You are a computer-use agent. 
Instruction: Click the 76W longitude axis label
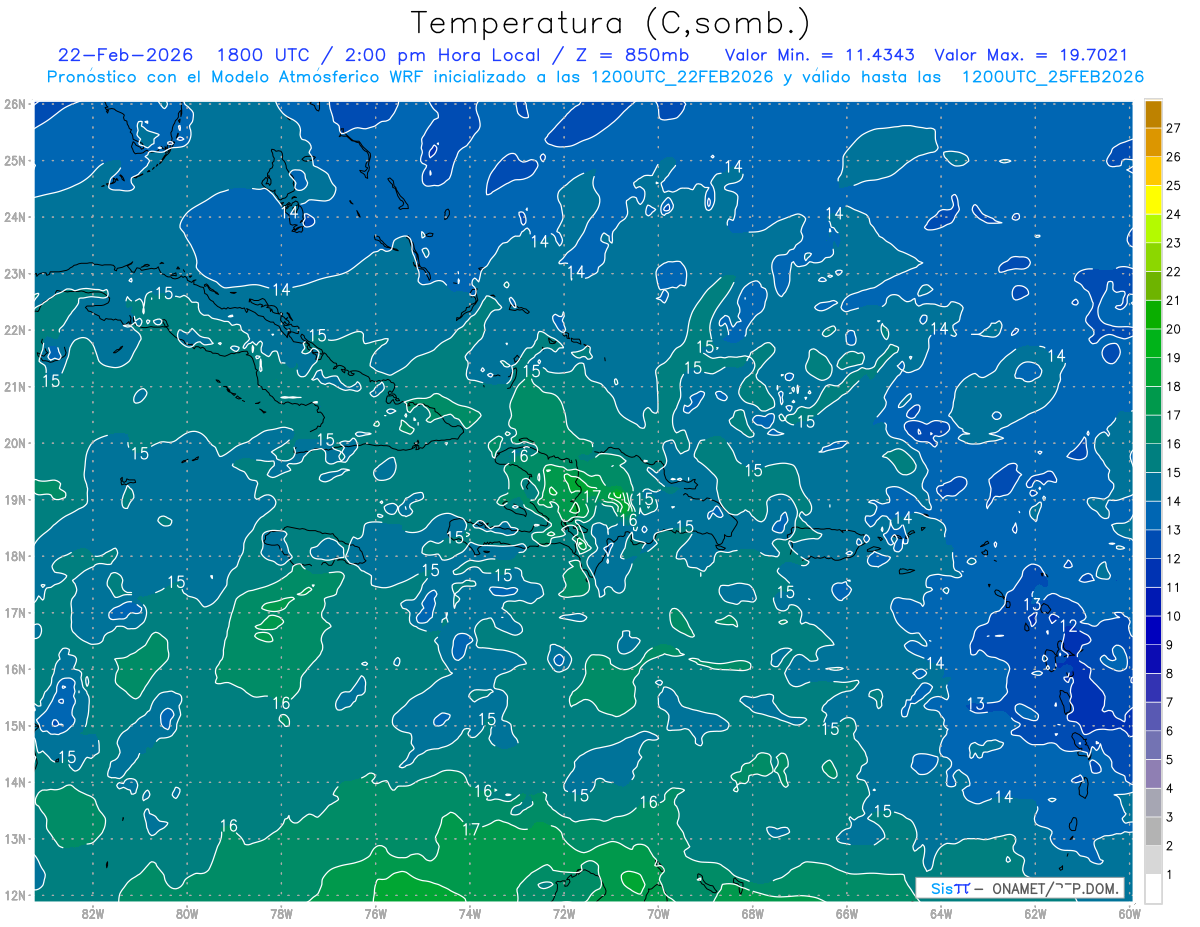pyautogui.click(x=375, y=912)
